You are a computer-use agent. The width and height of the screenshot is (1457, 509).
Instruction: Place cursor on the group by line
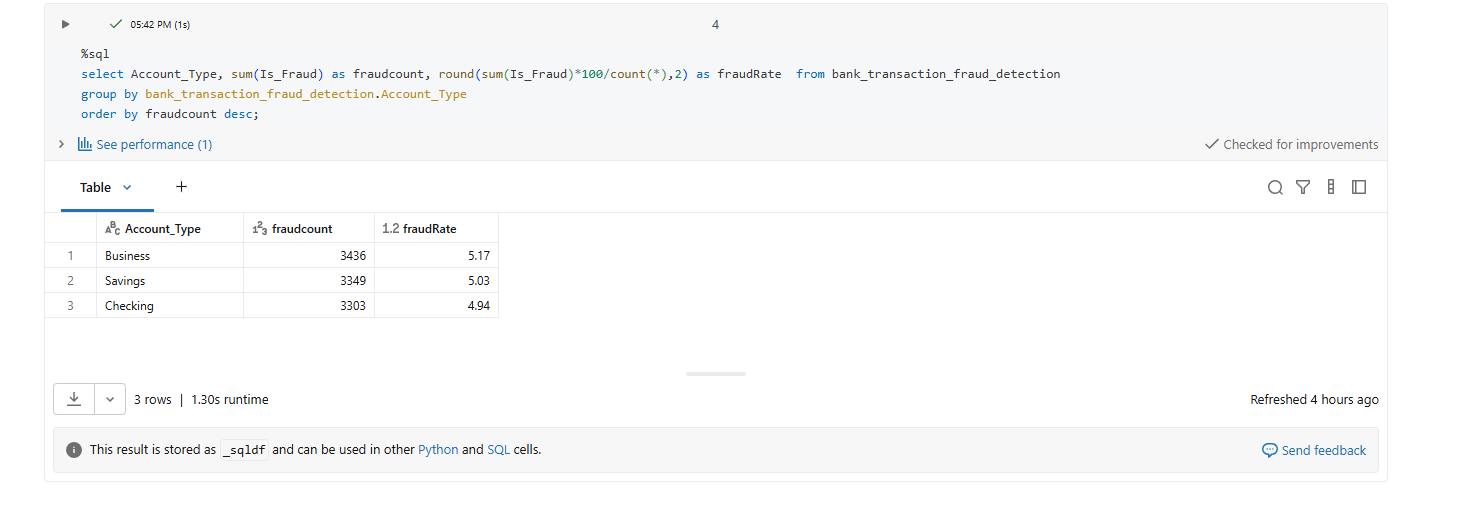coord(274,94)
